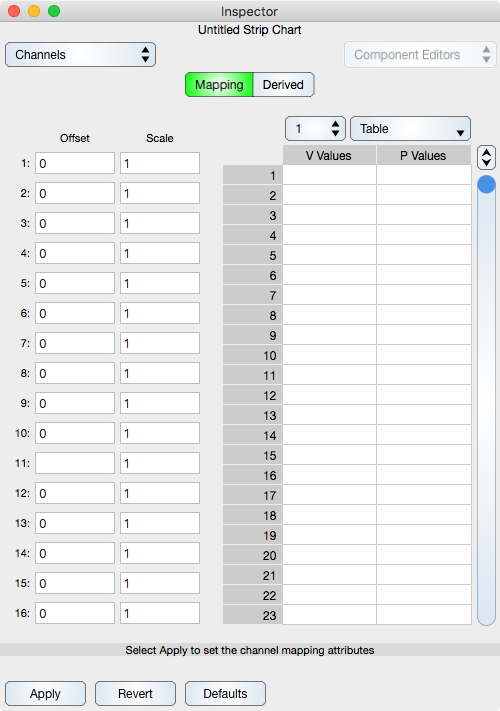Click the P Values column header
Screen dimensions: 500x711
[423, 156]
